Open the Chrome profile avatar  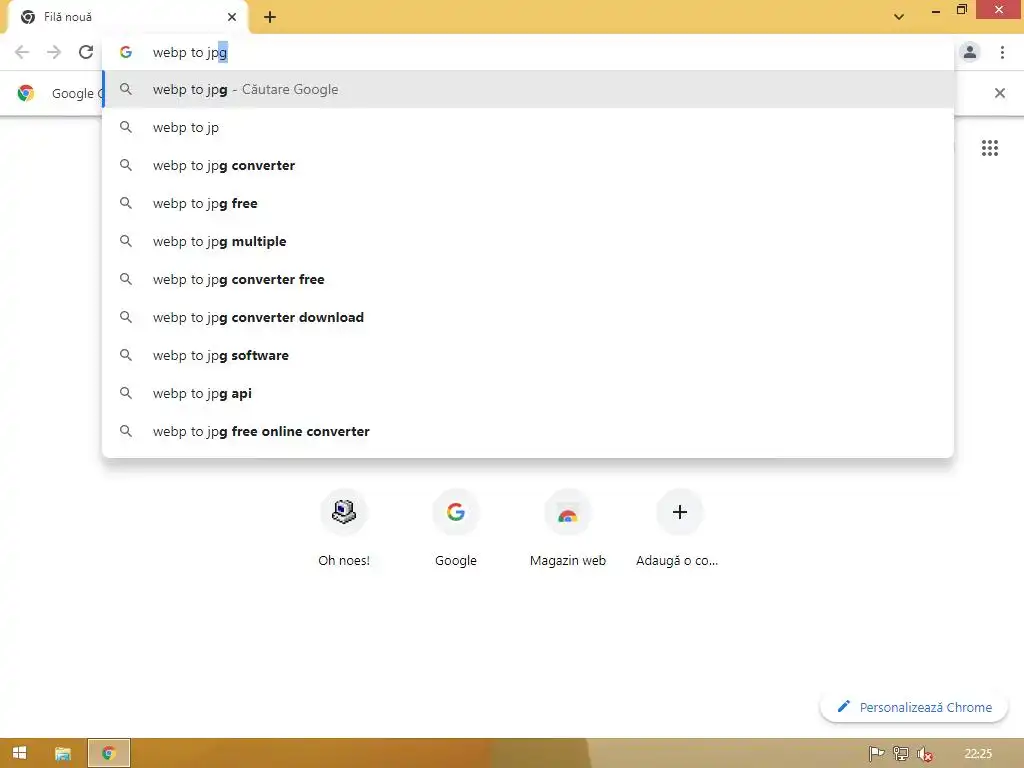[x=970, y=52]
